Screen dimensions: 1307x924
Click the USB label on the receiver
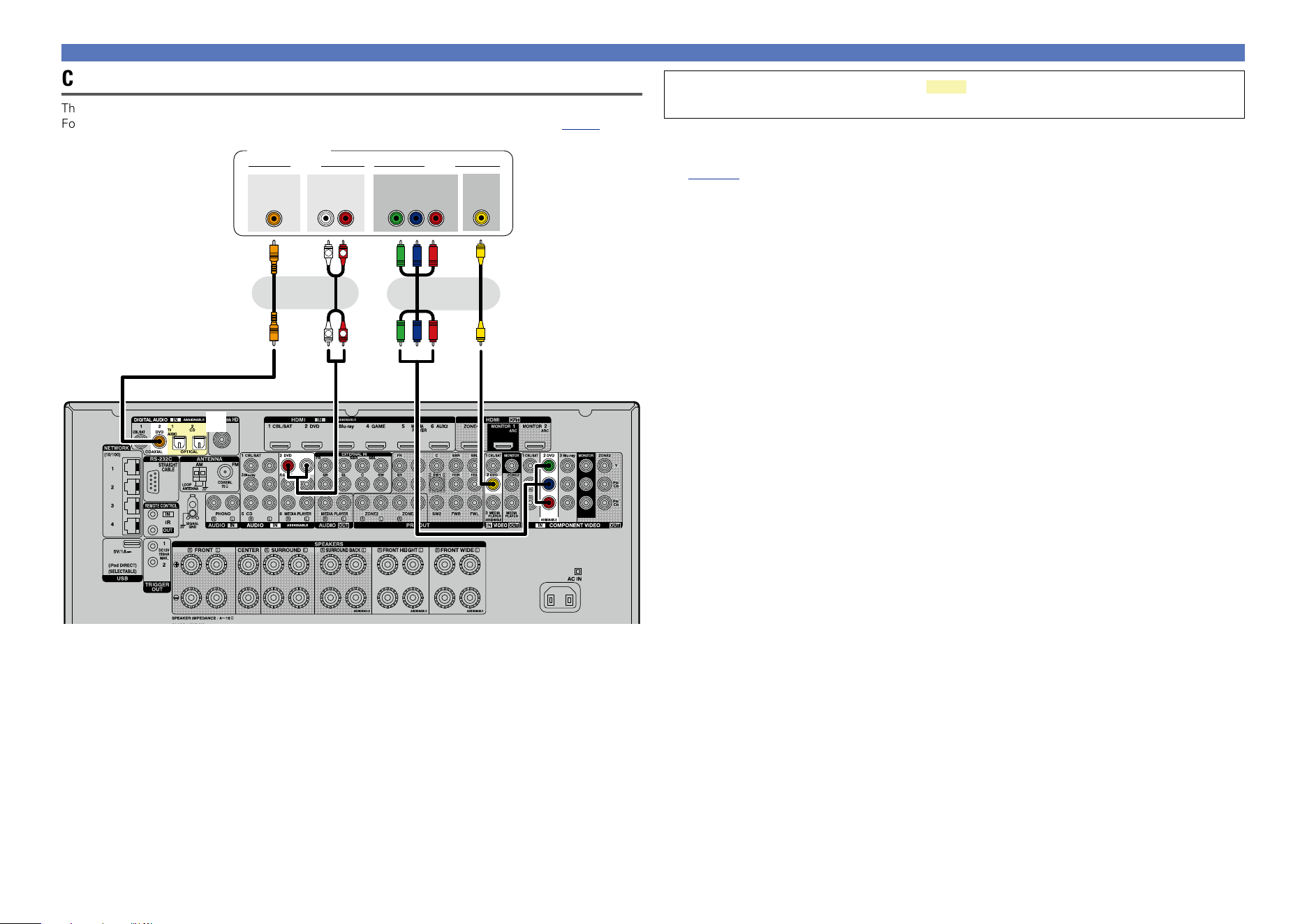(123, 579)
